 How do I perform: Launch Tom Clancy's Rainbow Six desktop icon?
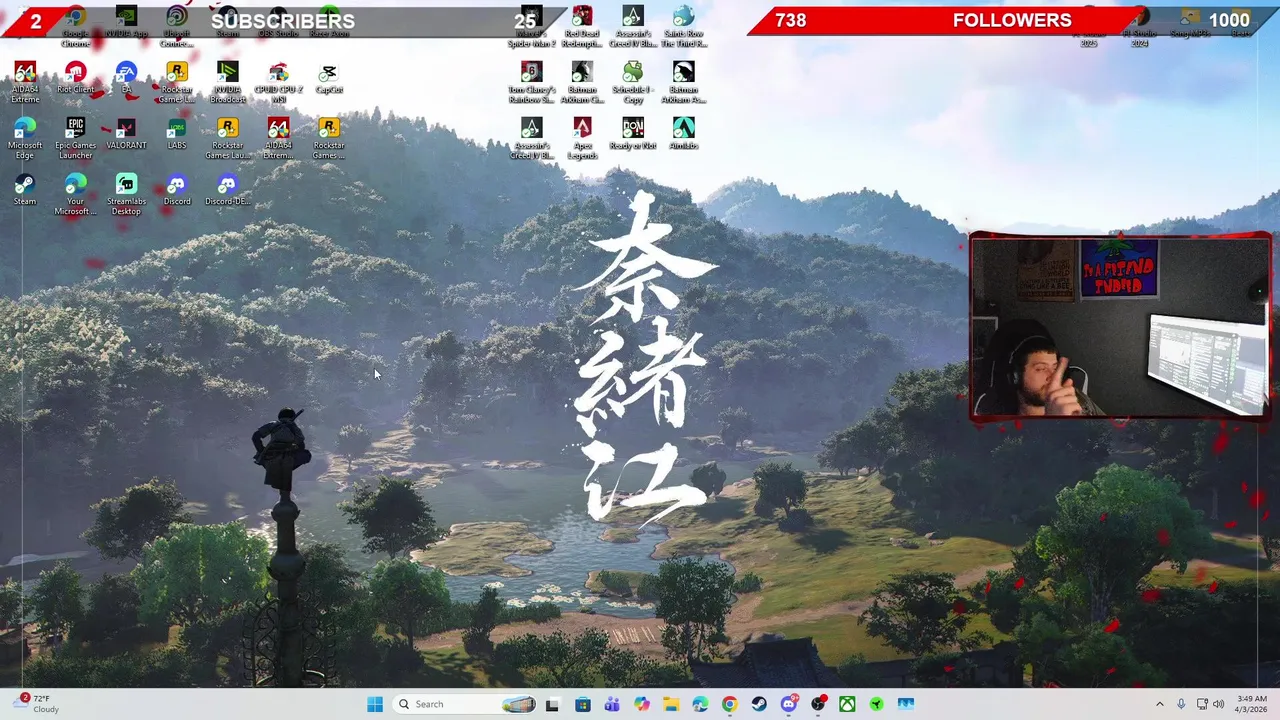[531, 82]
